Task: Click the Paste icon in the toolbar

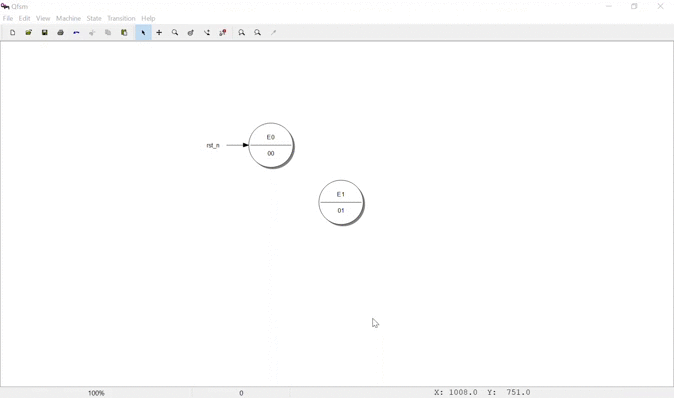Action: point(124,32)
